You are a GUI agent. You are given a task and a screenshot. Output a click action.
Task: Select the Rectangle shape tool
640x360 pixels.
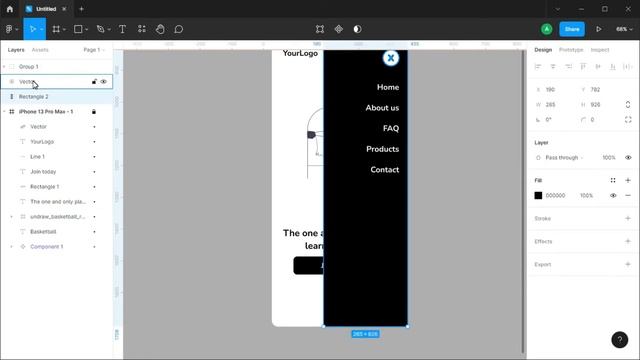[x=78, y=29]
